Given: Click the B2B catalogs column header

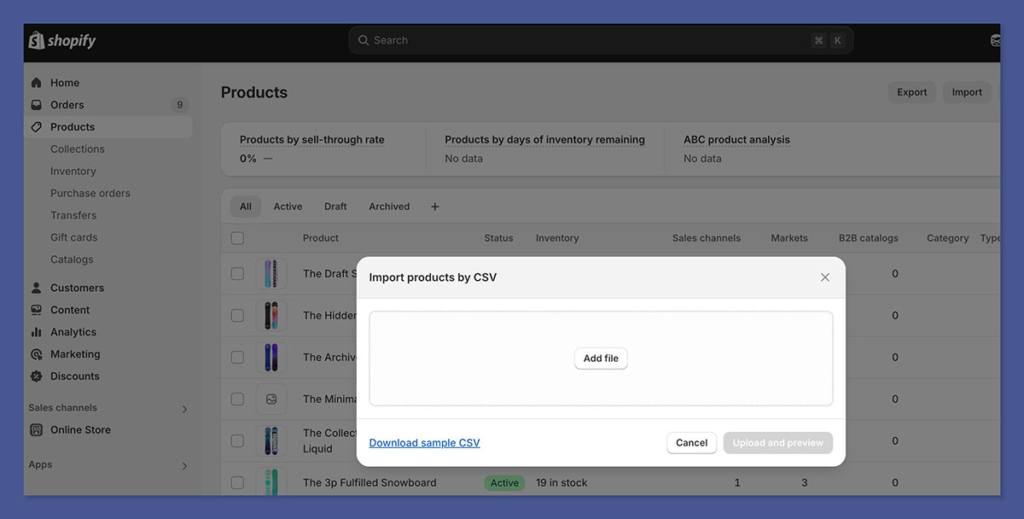Looking at the screenshot, I should point(869,238).
